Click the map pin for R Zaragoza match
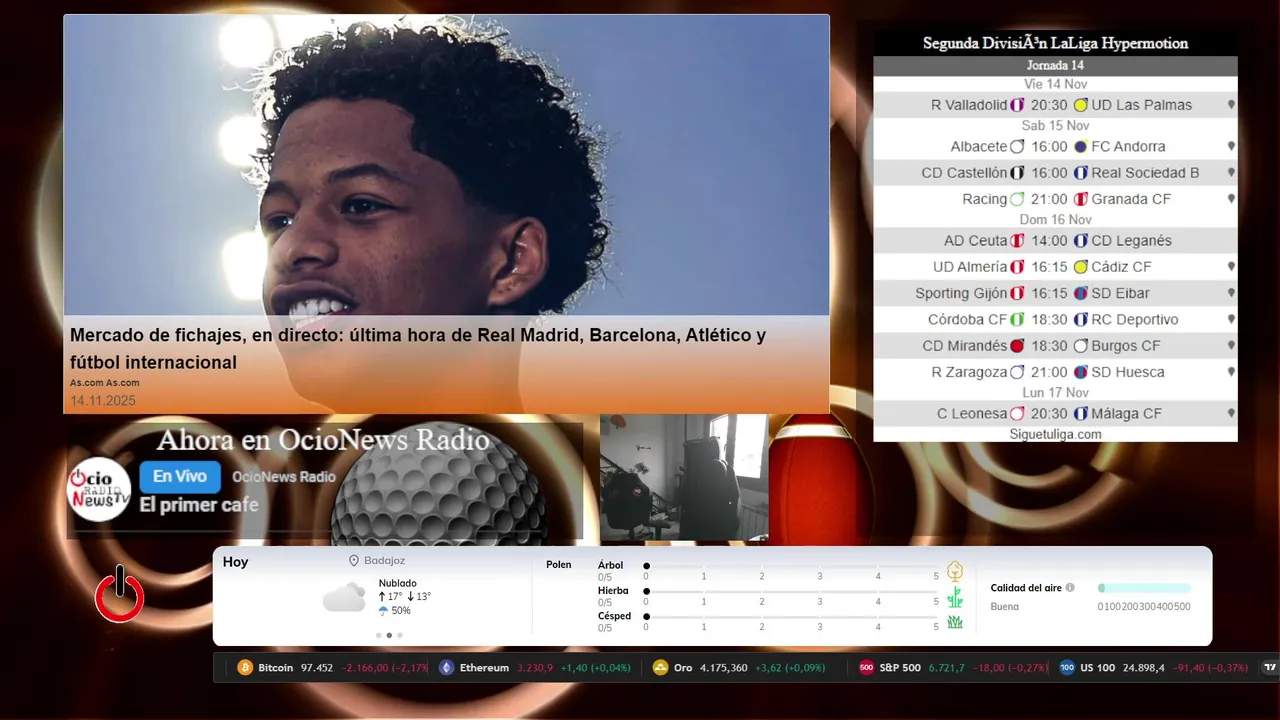The width and height of the screenshot is (1280, 720). [x=1231, y=372]
